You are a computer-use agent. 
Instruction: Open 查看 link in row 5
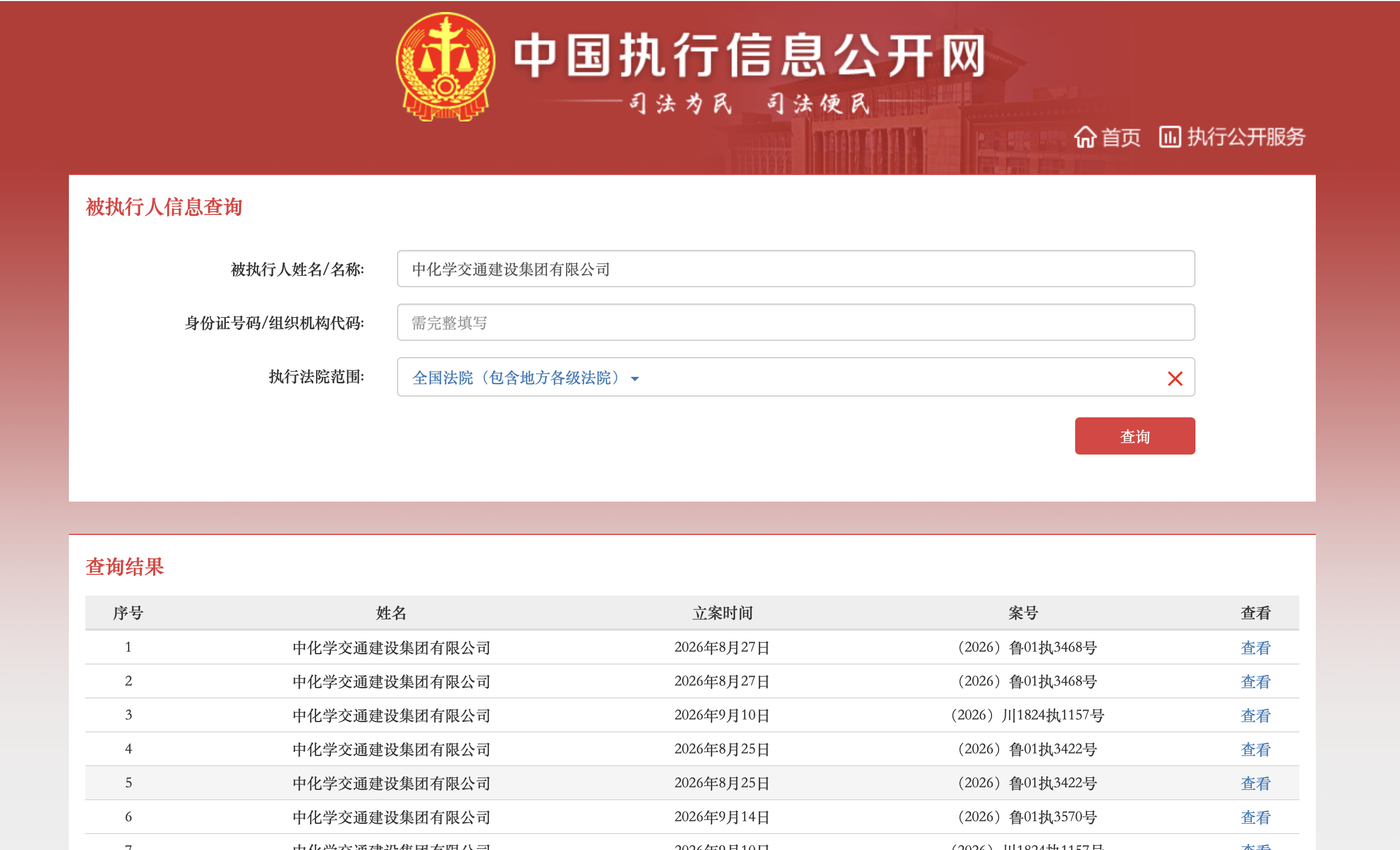point(1255,783)
